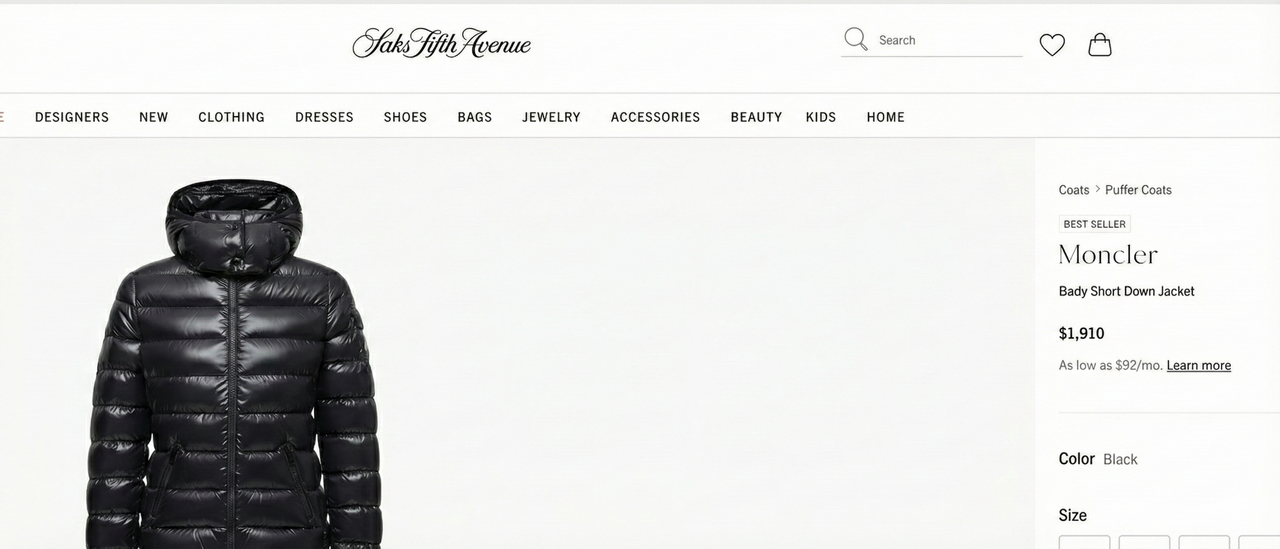This screenshot has height=549, width=1280.
Task: Open the CLOTHING category menu
Action: click(x=231, y=117)
